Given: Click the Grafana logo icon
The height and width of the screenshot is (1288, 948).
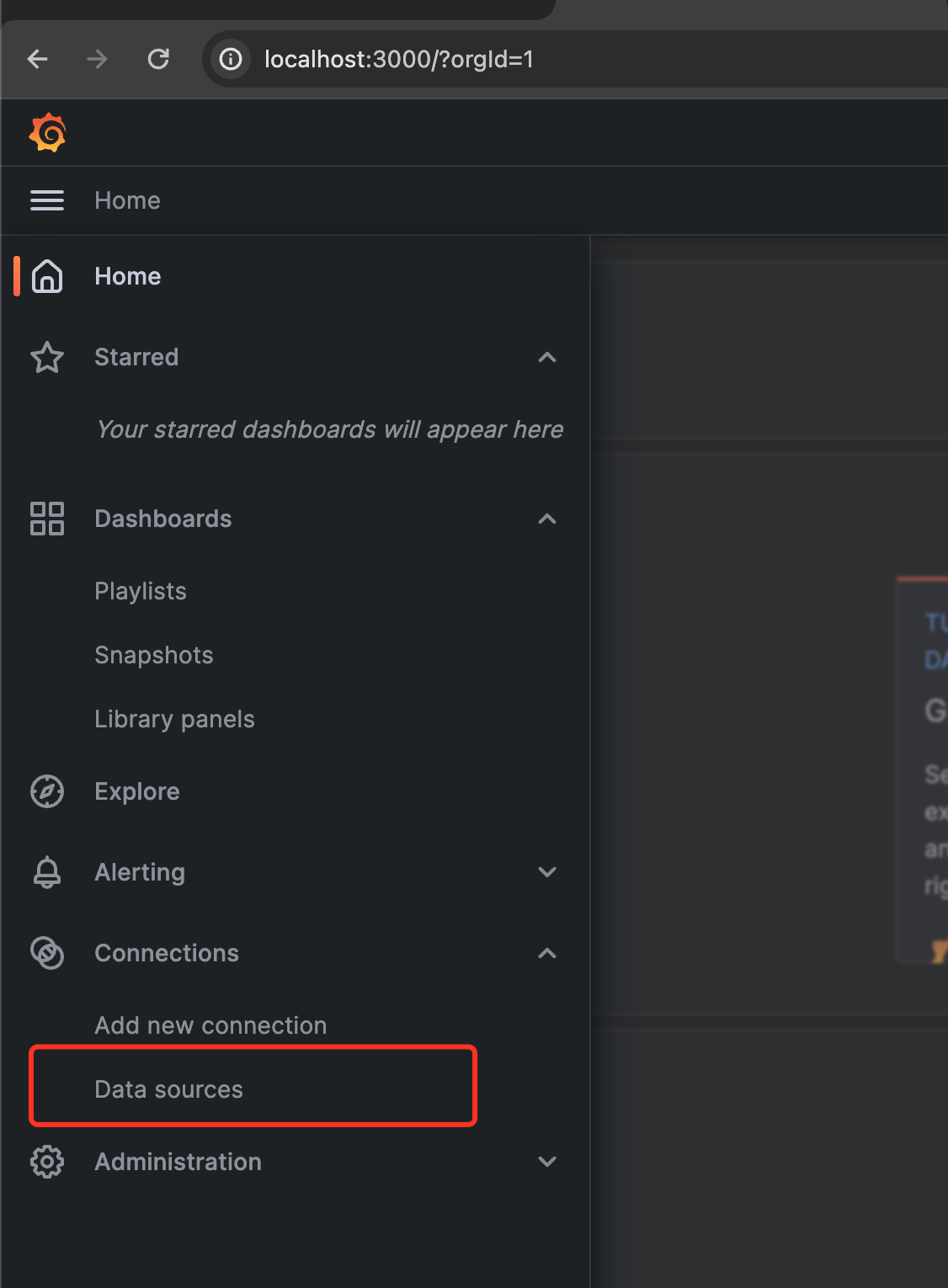Looking at the screenshot, I should click(47, 132).
